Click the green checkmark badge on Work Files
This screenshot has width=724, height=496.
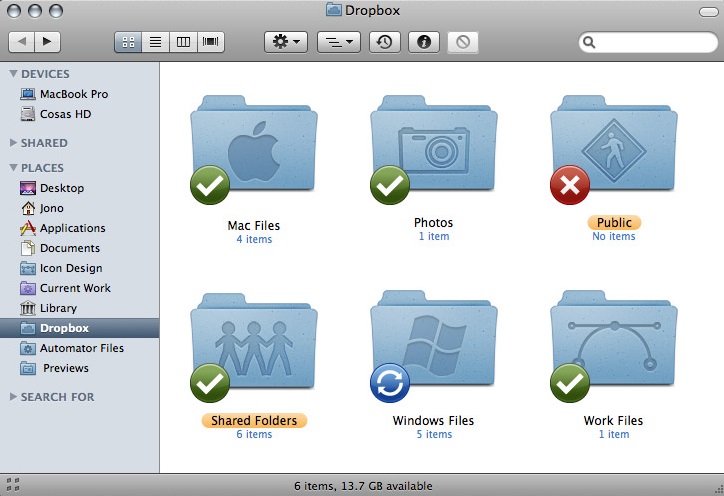tap(570, 383)
